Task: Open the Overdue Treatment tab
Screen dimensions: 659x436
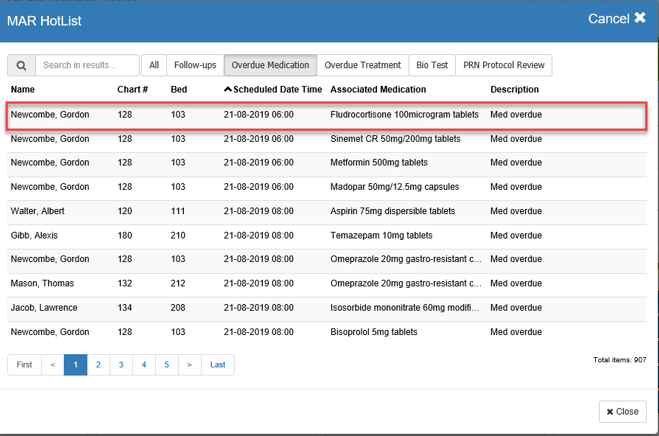Action: (x=362, y=66)
